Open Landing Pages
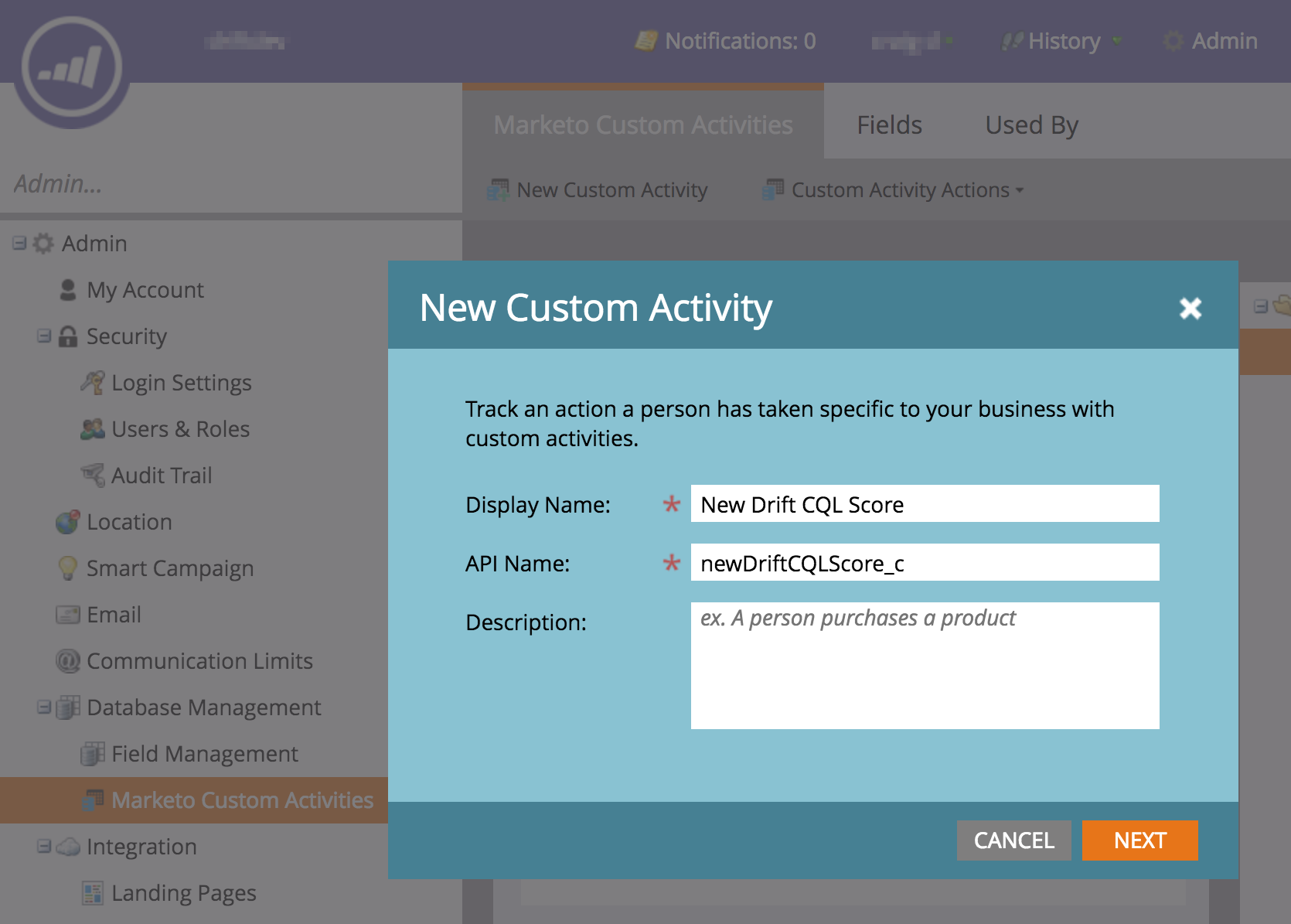This screenshot has width=1291, height=924. click(x=184, y=893)
